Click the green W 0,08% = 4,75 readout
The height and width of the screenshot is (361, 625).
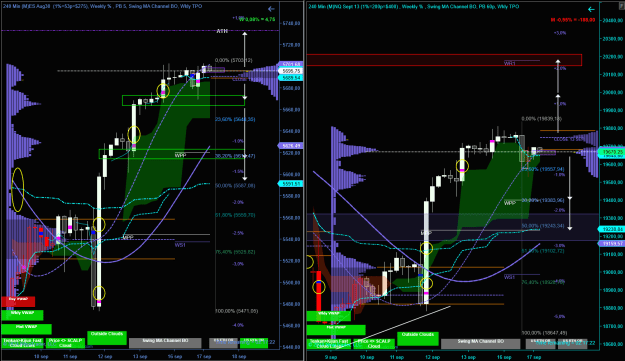pos(257,19)
